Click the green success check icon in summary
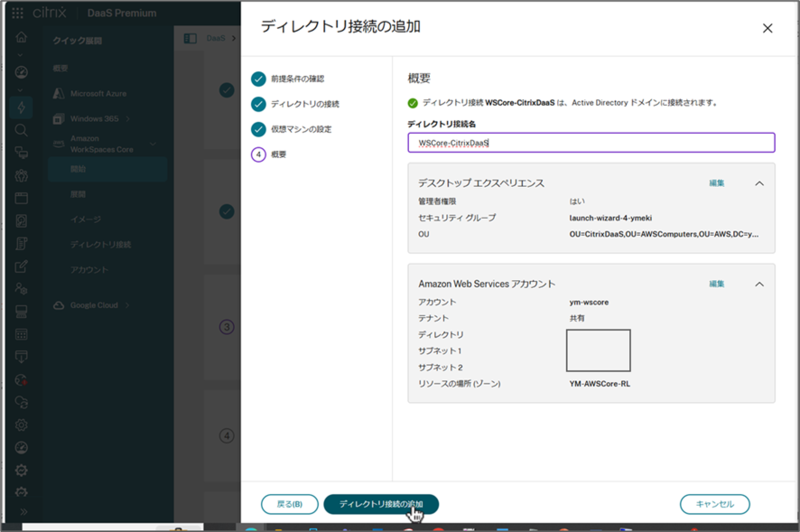This screenshot has height=532, width=800. [x=413, y=104]
